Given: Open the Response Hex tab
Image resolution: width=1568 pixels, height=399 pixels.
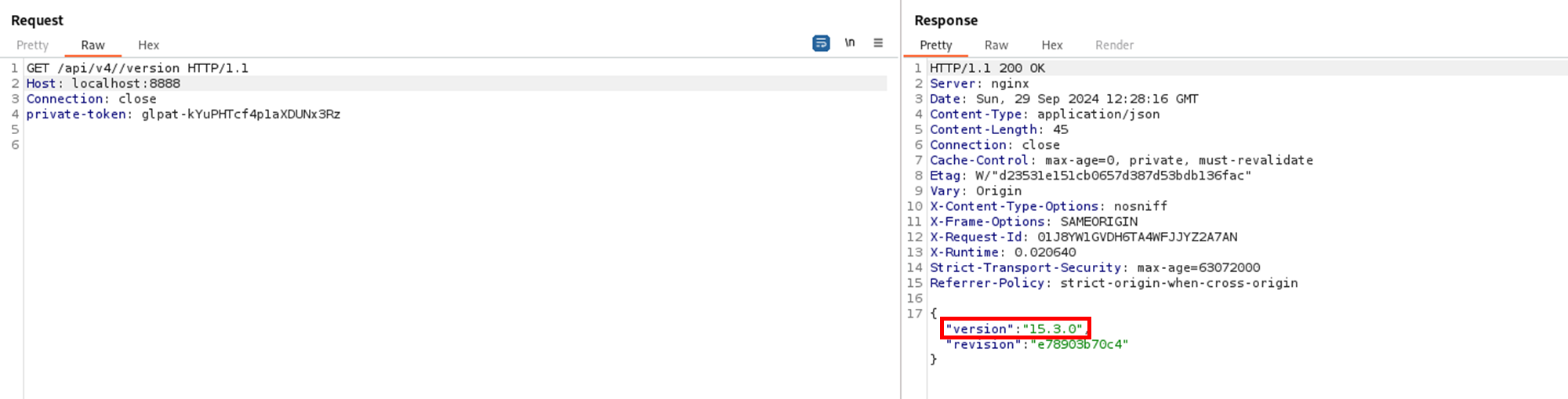Looking at the screenshot, I should click(1052, 45).
